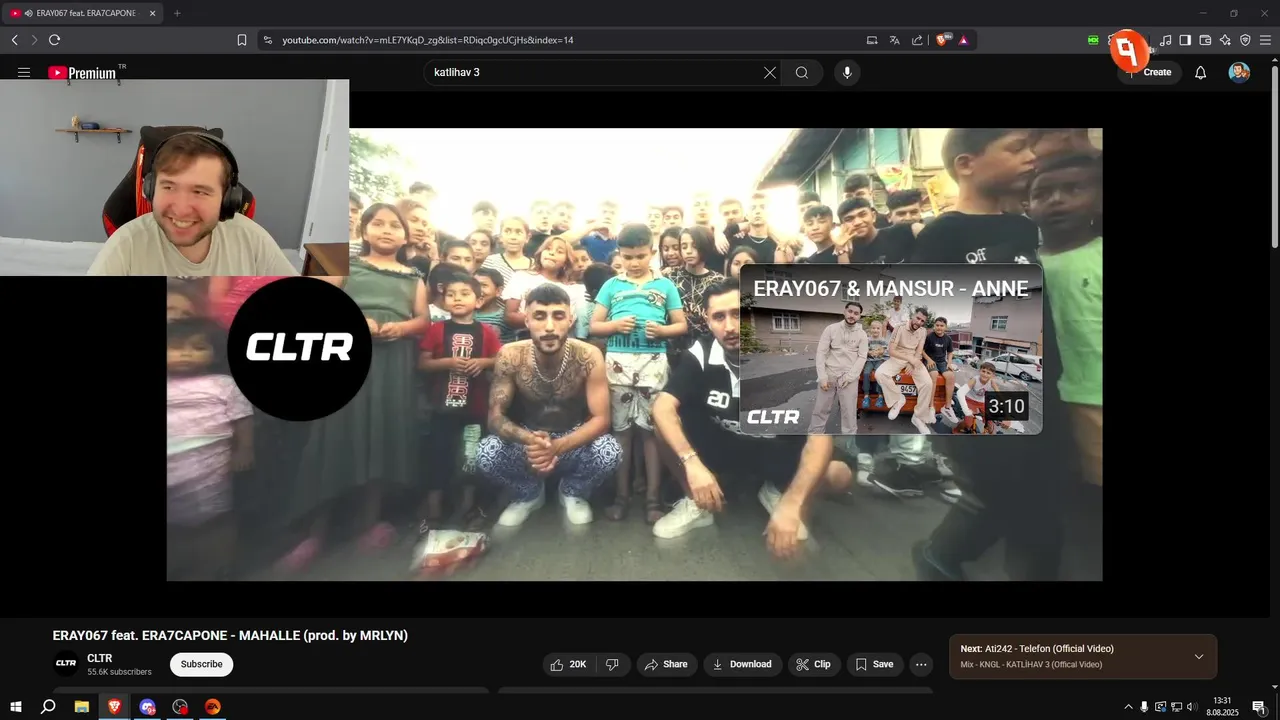Translate this page icon
Viewport: 1280px width, 720px height.
pyautogui.click(x=895, y=40)
